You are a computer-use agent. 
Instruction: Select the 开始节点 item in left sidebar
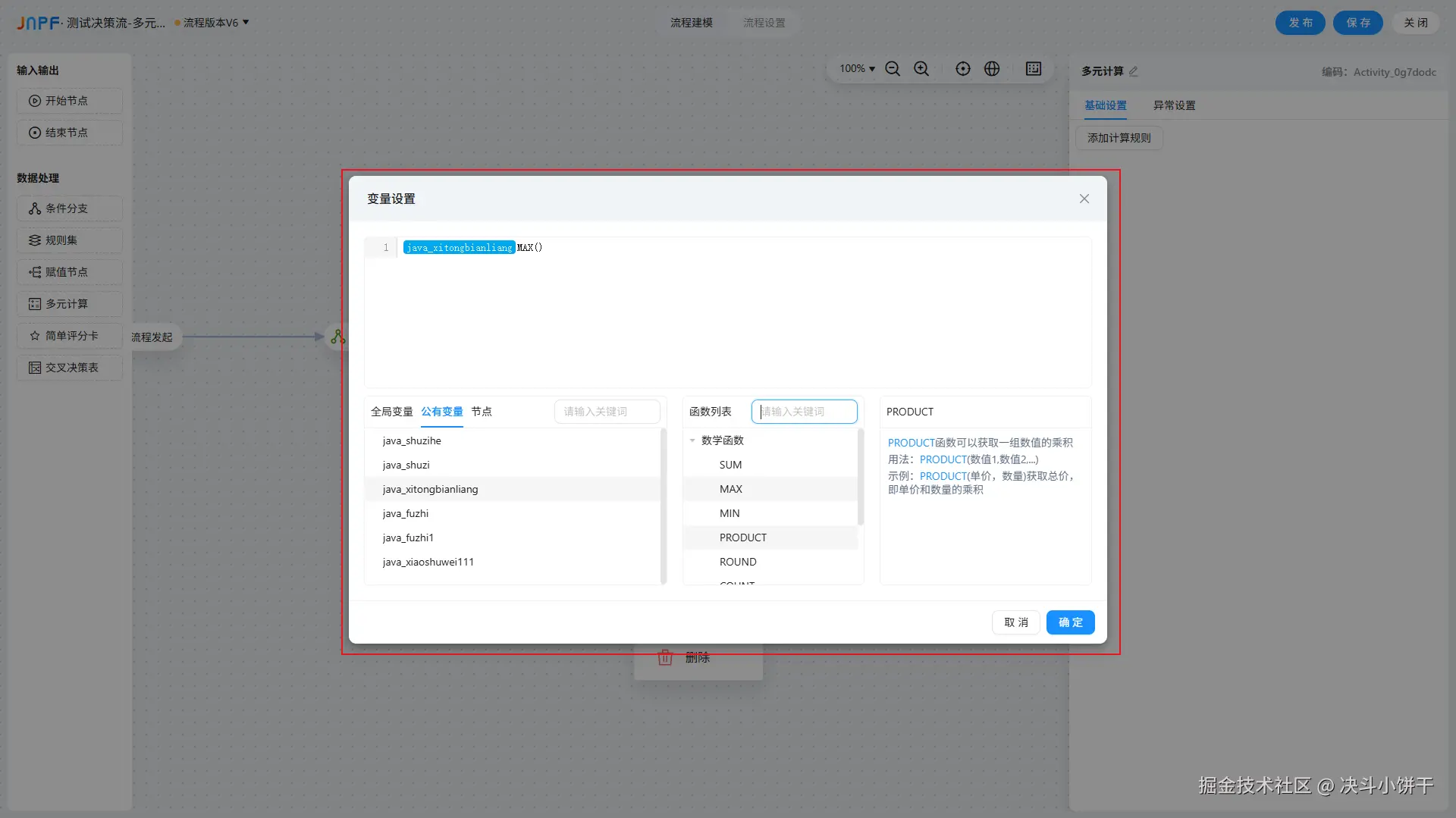(69, 100)
